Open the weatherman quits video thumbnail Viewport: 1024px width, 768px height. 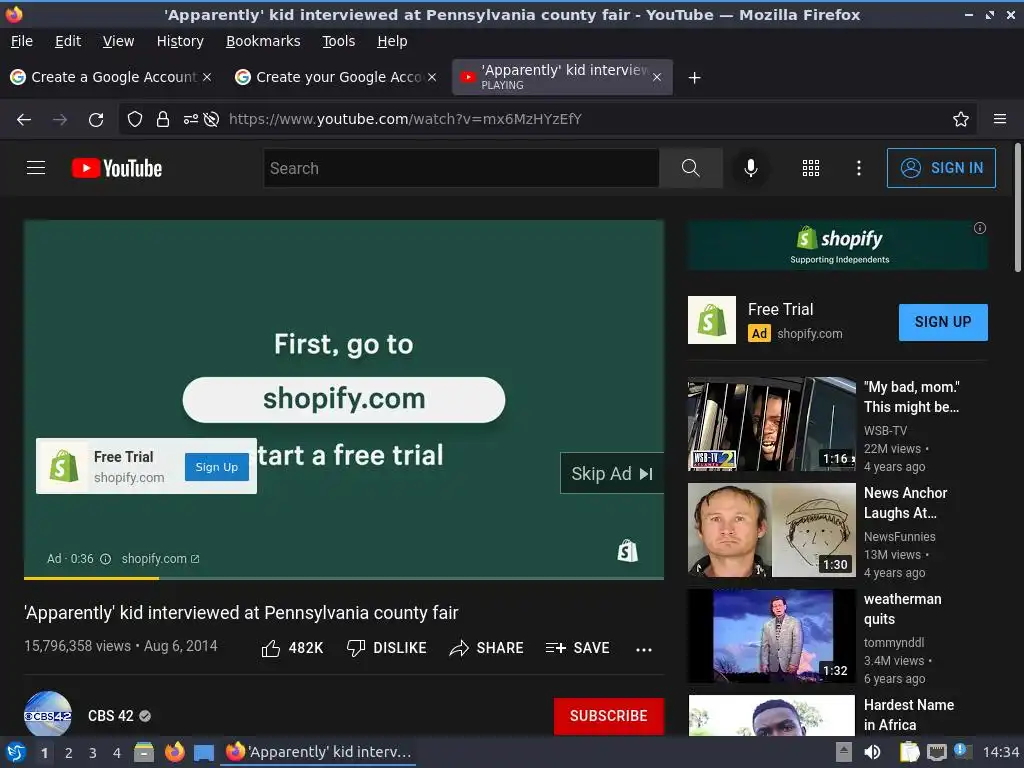tap(771, 636)
